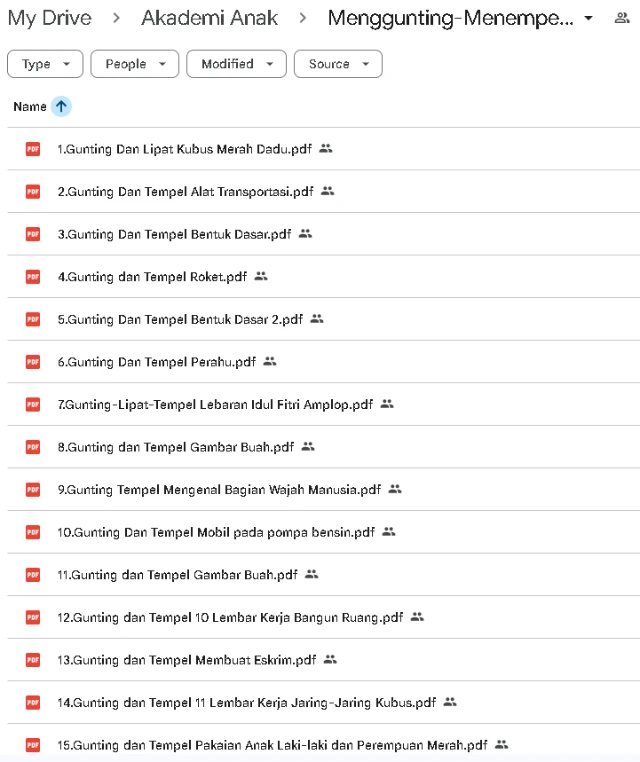
Task: Click PDF icon for 9.Gunting Tempel Mengenal Bagian Wajah
Action: [x=33, y=490]
